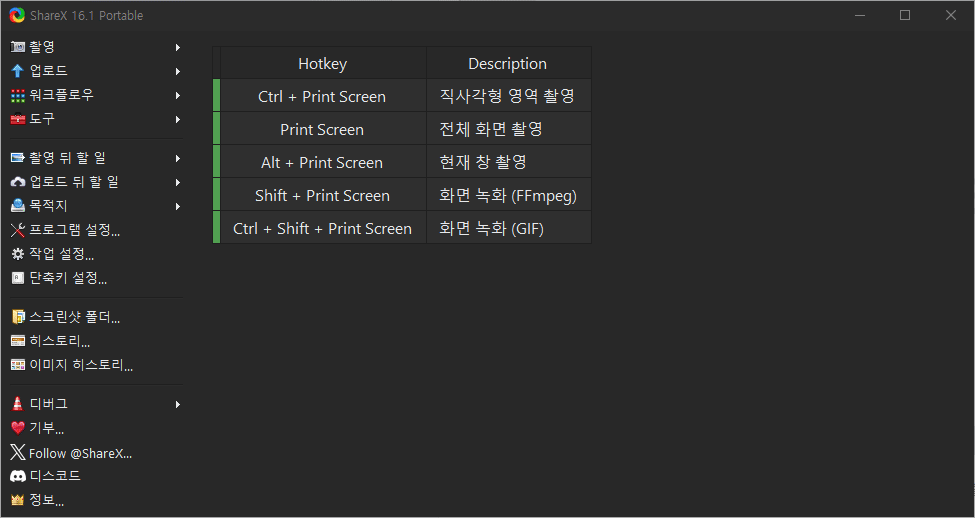Click the 정보 crown icon
Viewport: 975px width, 518px height.
click(18, 500)
